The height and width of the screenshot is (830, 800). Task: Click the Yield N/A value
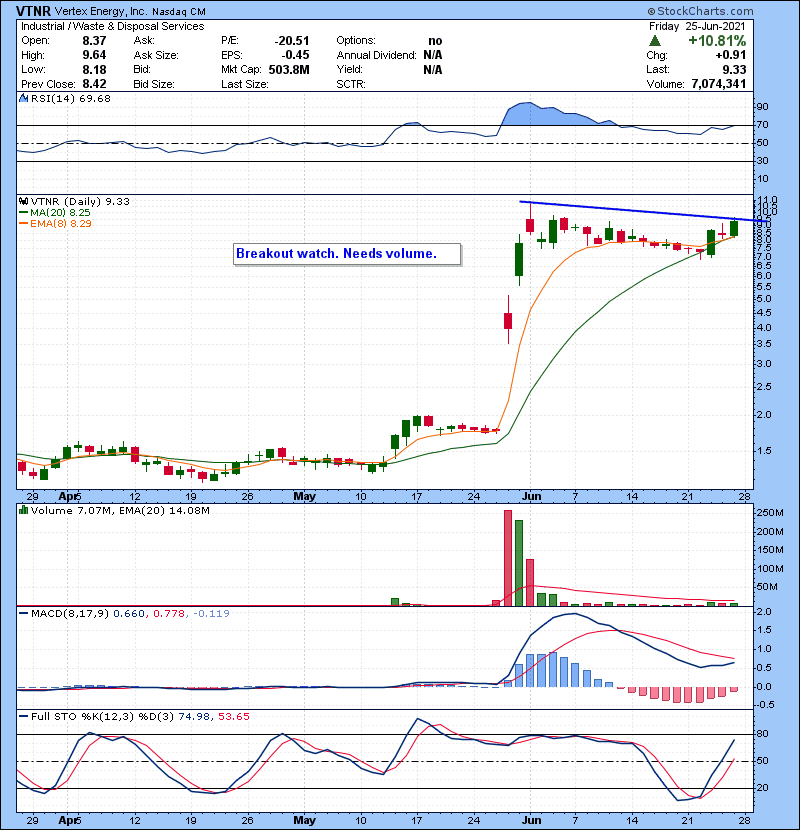coord(433,70)
